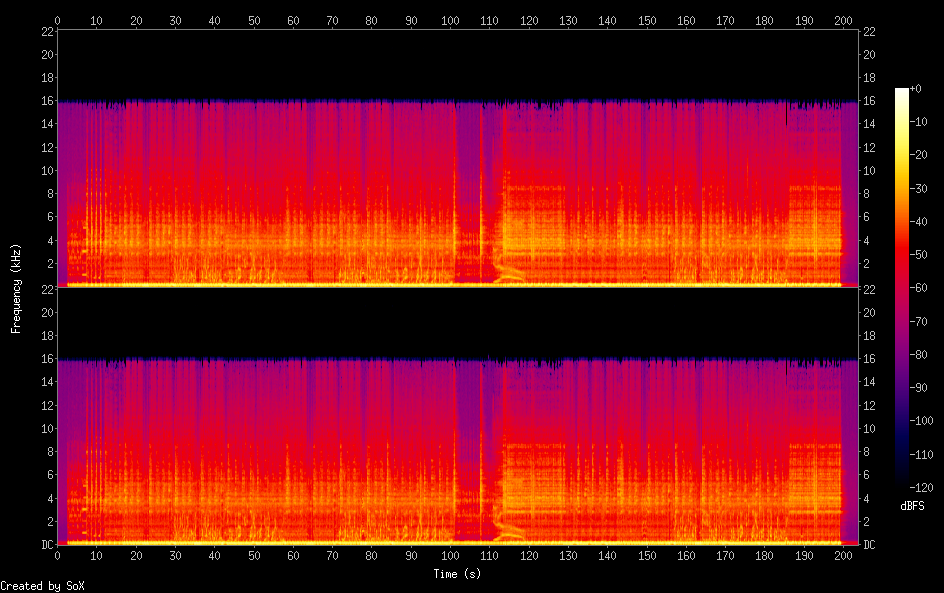944x593 pixels.
Task: Click the 0 second tick on the top time axis
Action: tap(58, 20)
